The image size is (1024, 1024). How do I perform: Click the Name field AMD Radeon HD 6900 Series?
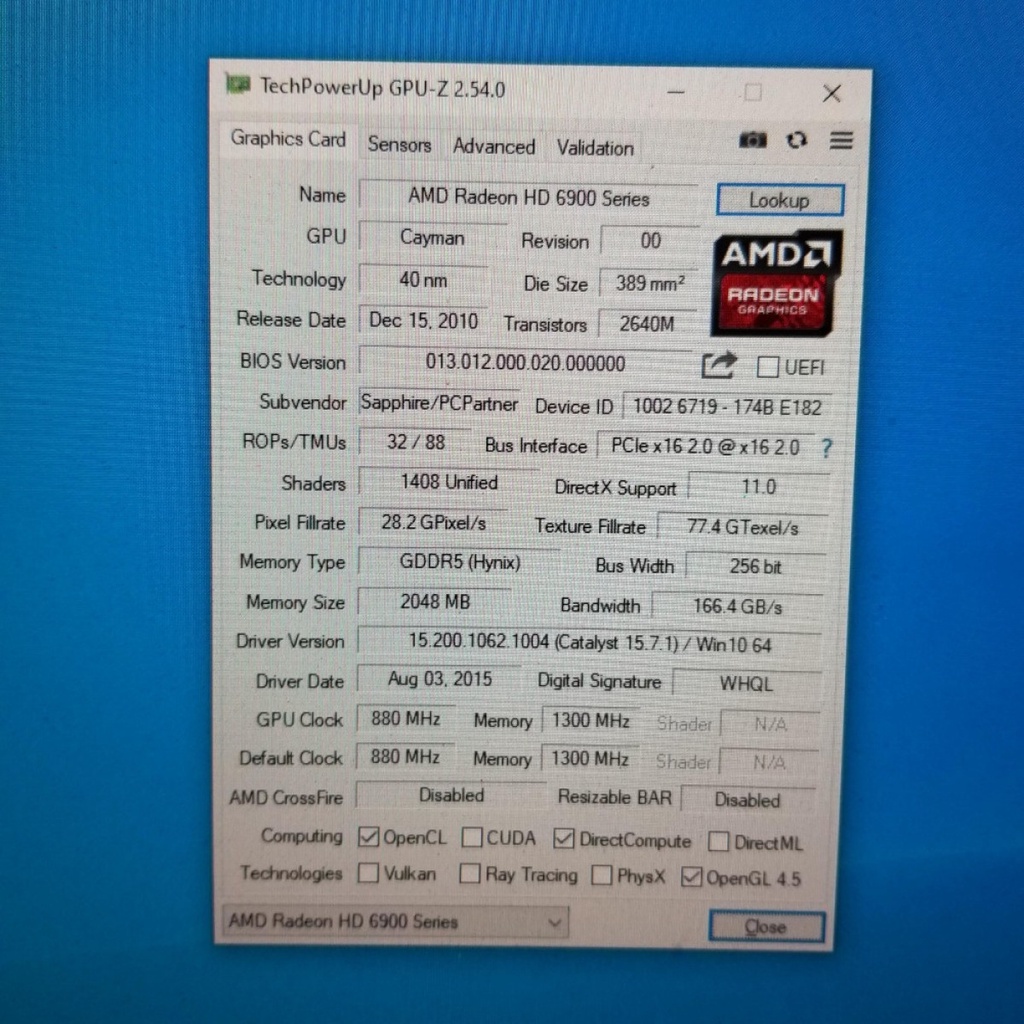[x=528, y=197]
